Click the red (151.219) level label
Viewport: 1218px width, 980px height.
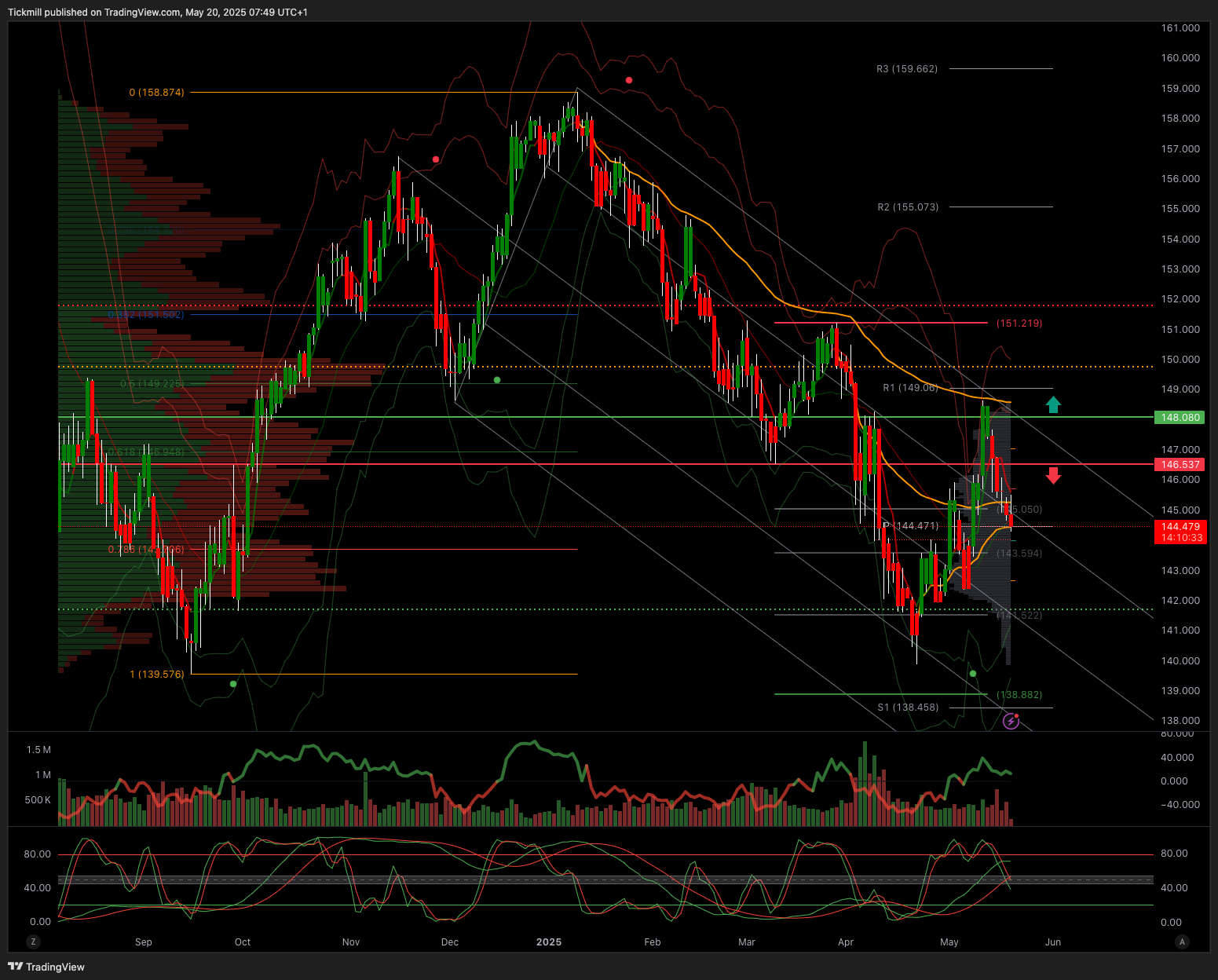pos(1019,324)
